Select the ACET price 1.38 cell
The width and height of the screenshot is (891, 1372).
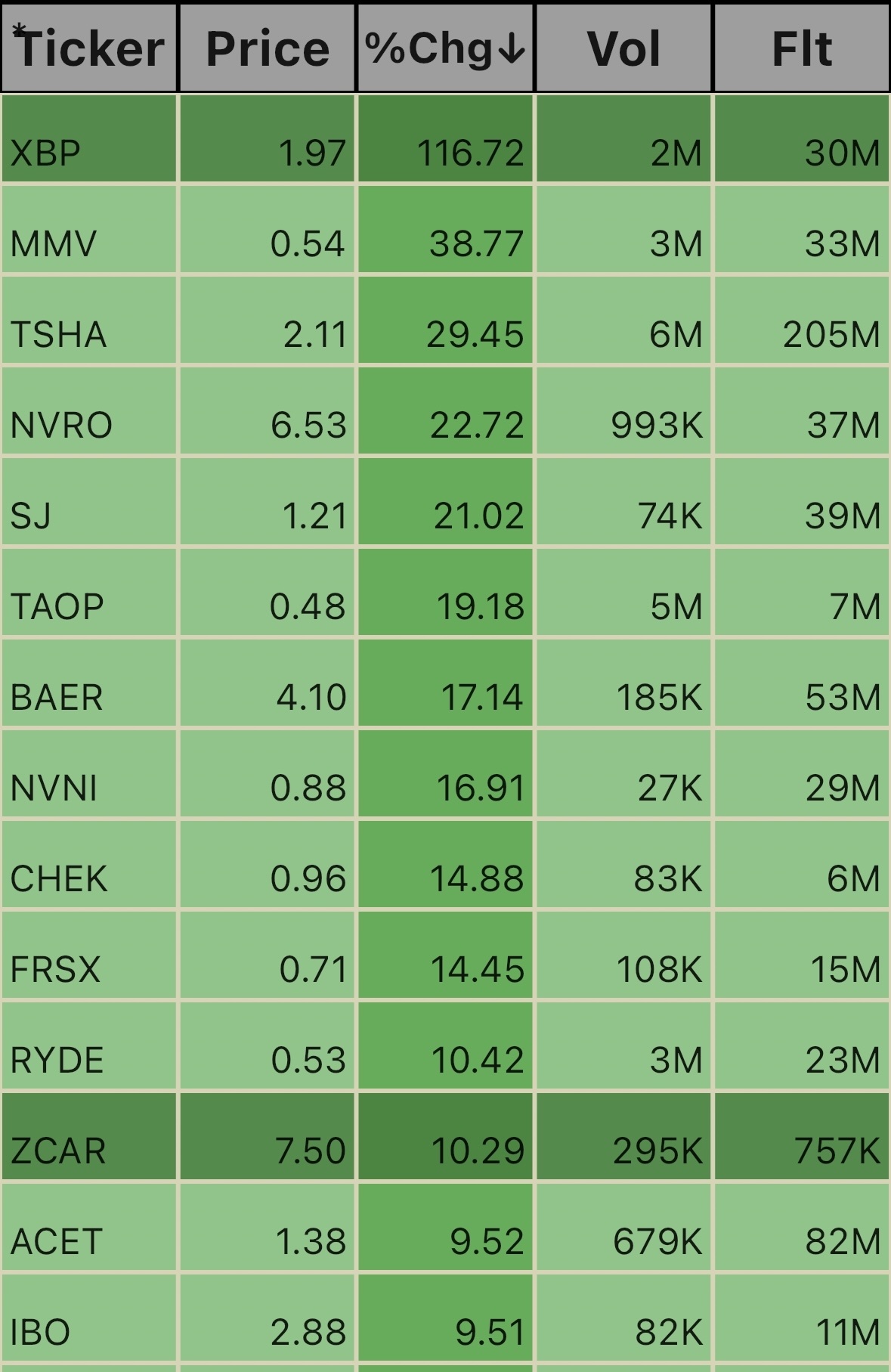[268, 1228]
